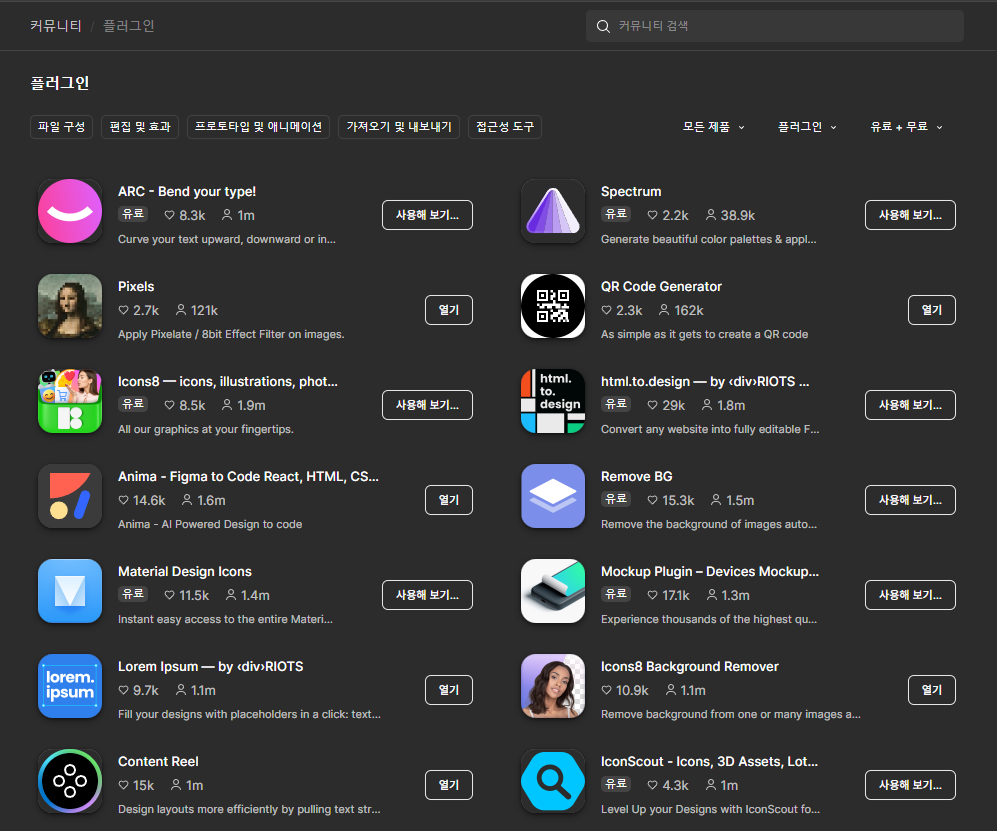Click the html.to.design plugin icon
This screenshot has height=831, width=997.
coord(553,401)
